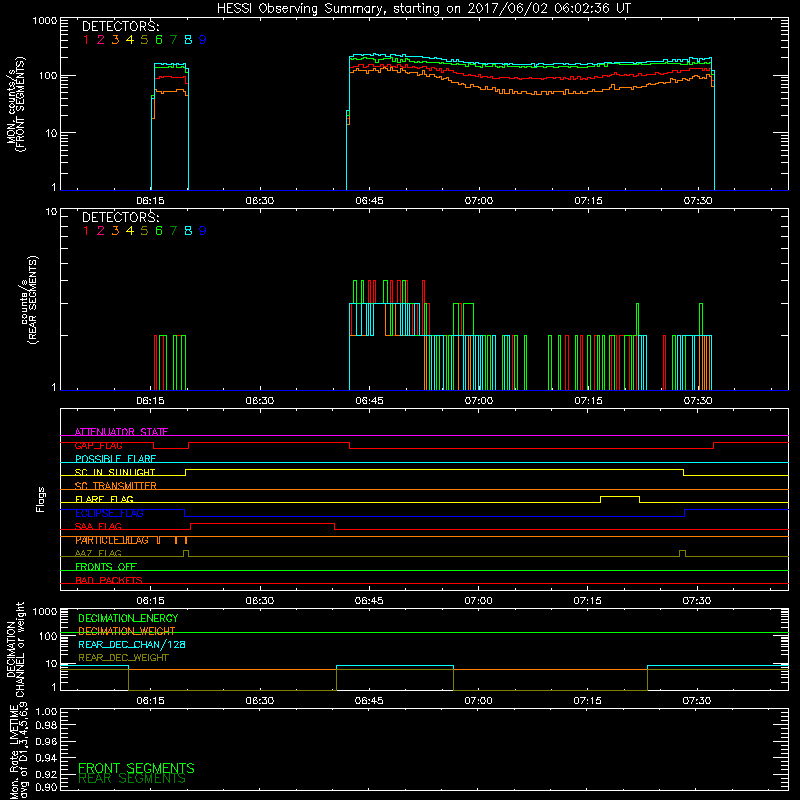Click the DETECTORS: label in front segments plot
This screenshot has height=800, width=800.
[120, 27]
